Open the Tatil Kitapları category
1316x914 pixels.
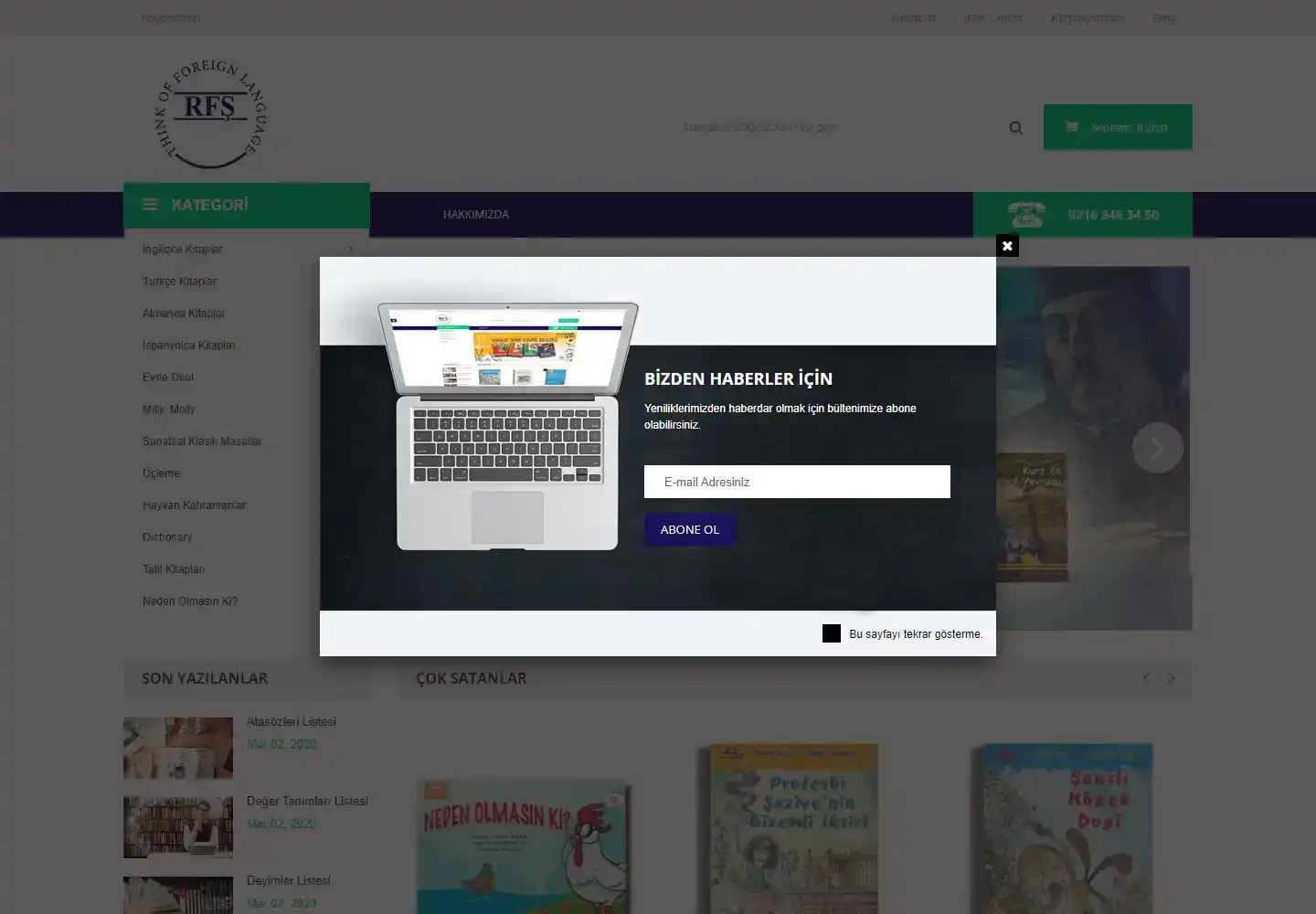click(174, 569)
